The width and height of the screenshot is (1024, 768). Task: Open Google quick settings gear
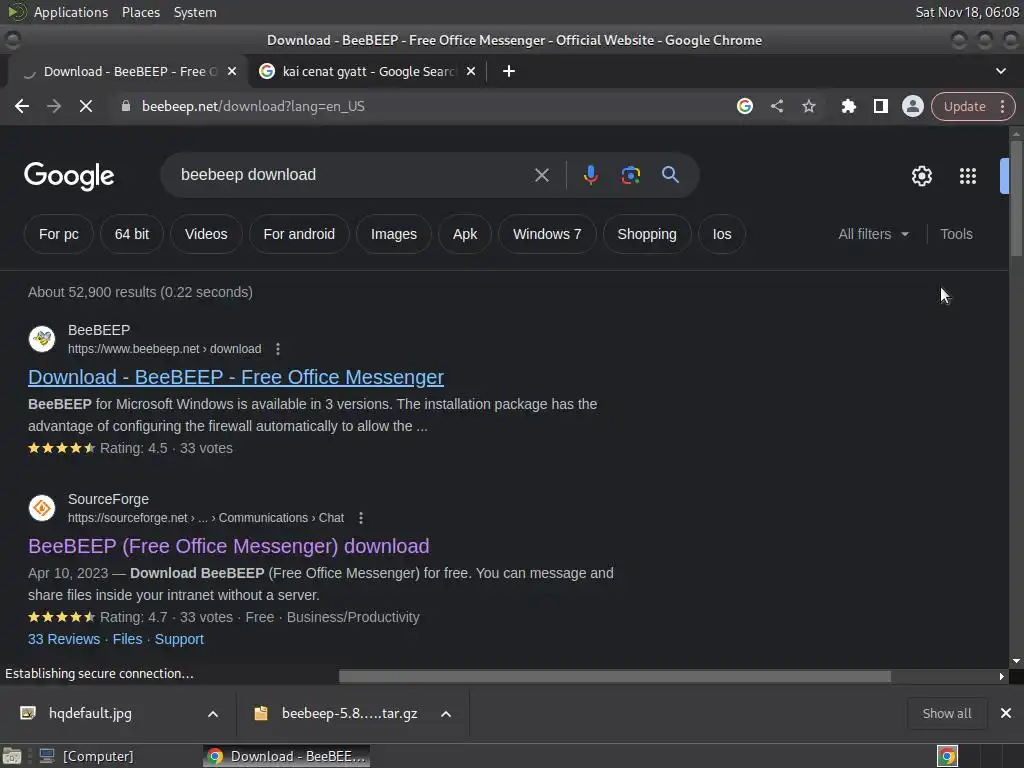[921, 176]
